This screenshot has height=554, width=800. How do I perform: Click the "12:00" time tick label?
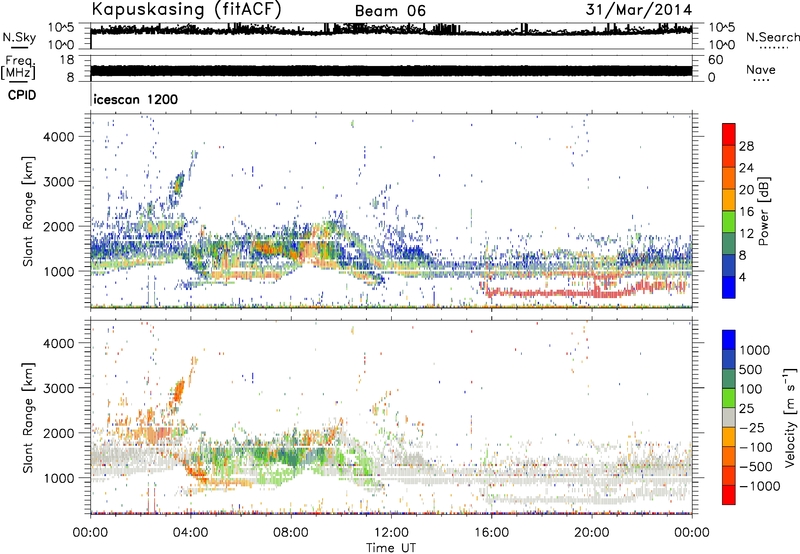click(391, 533)
